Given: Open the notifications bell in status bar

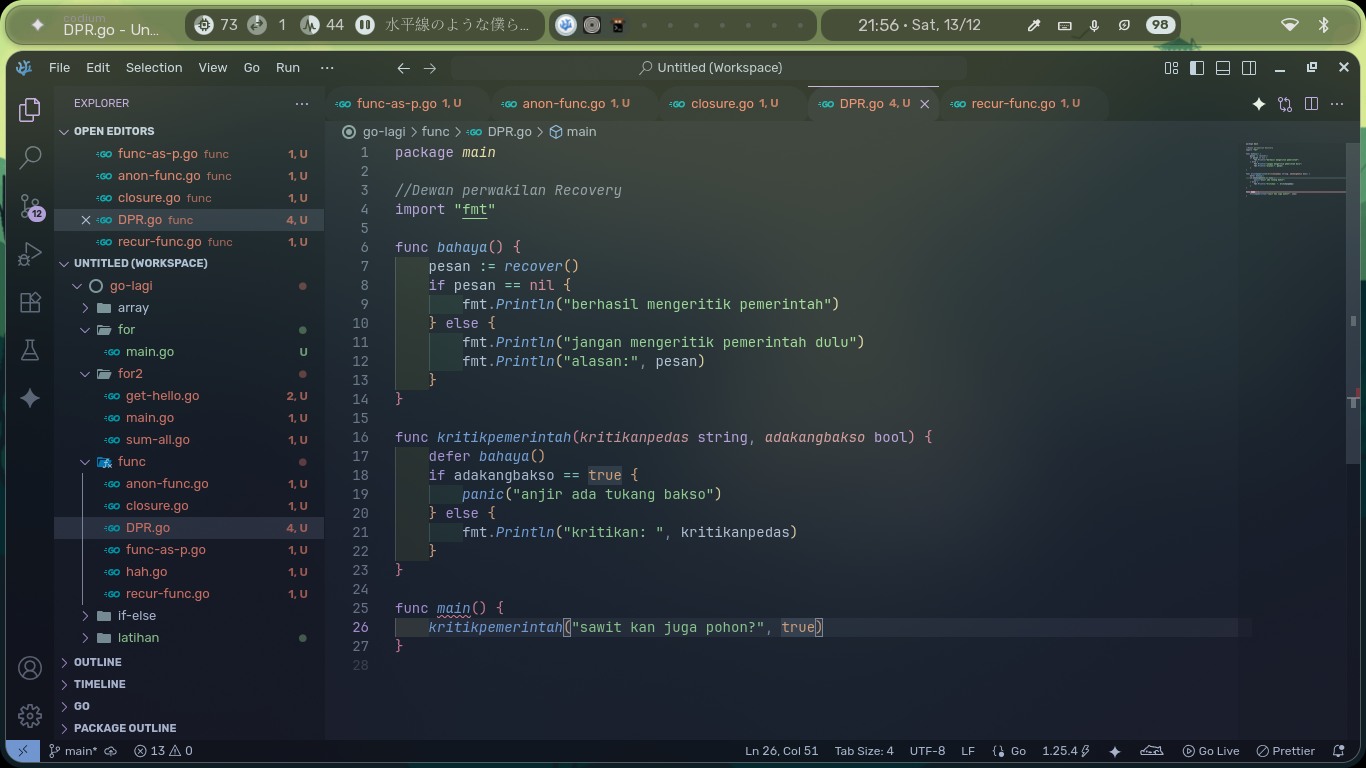Looking at the screenshot, I should [1339, 751].
